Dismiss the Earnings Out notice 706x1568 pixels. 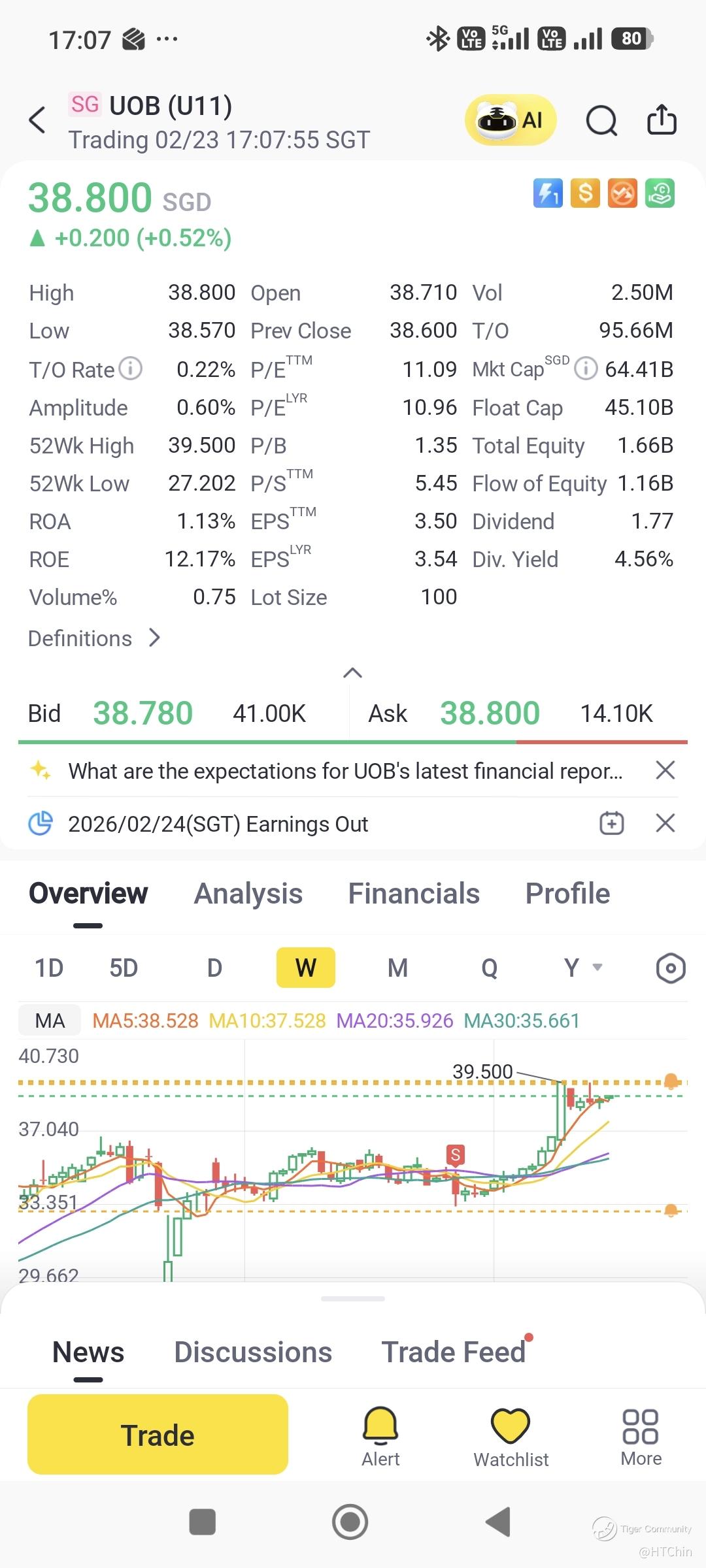tap(665, 823)
